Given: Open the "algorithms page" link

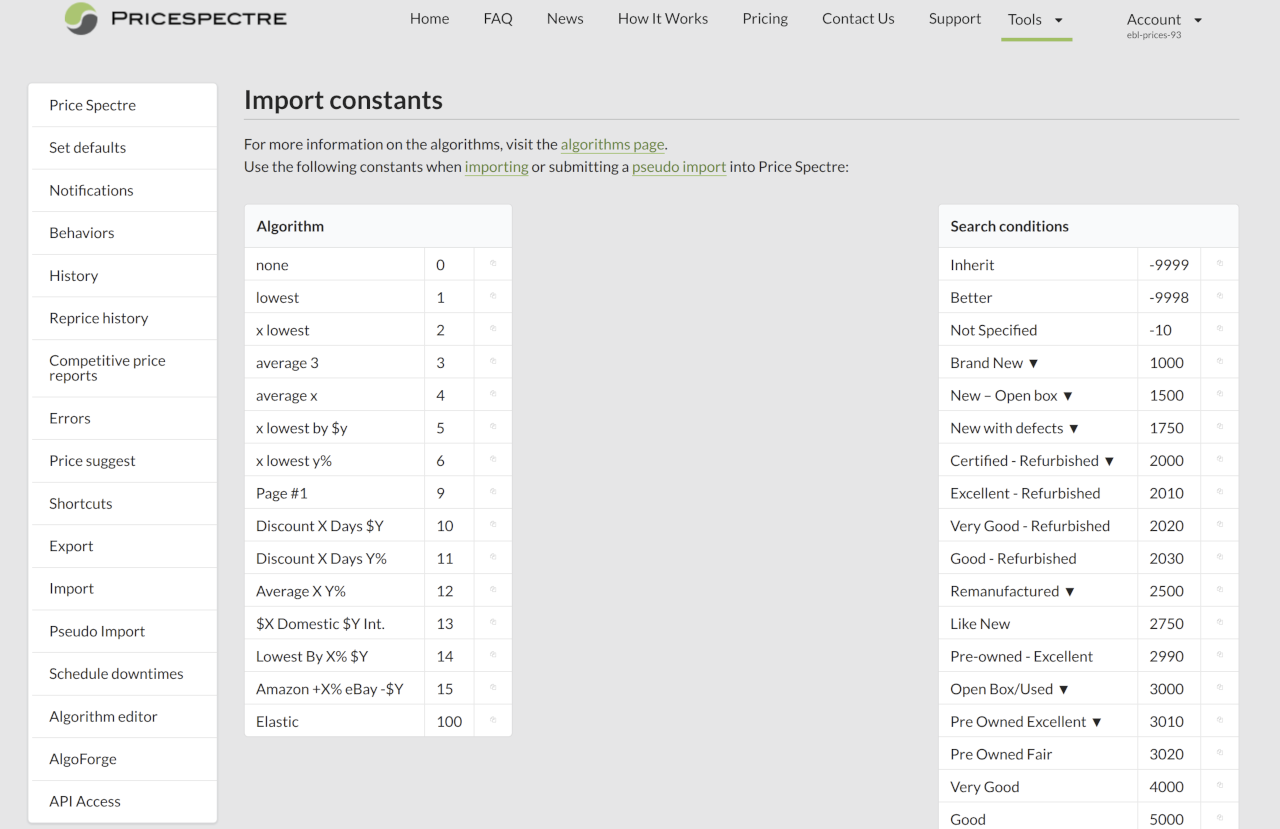Looking at the screenshot, I should (612, 144).
